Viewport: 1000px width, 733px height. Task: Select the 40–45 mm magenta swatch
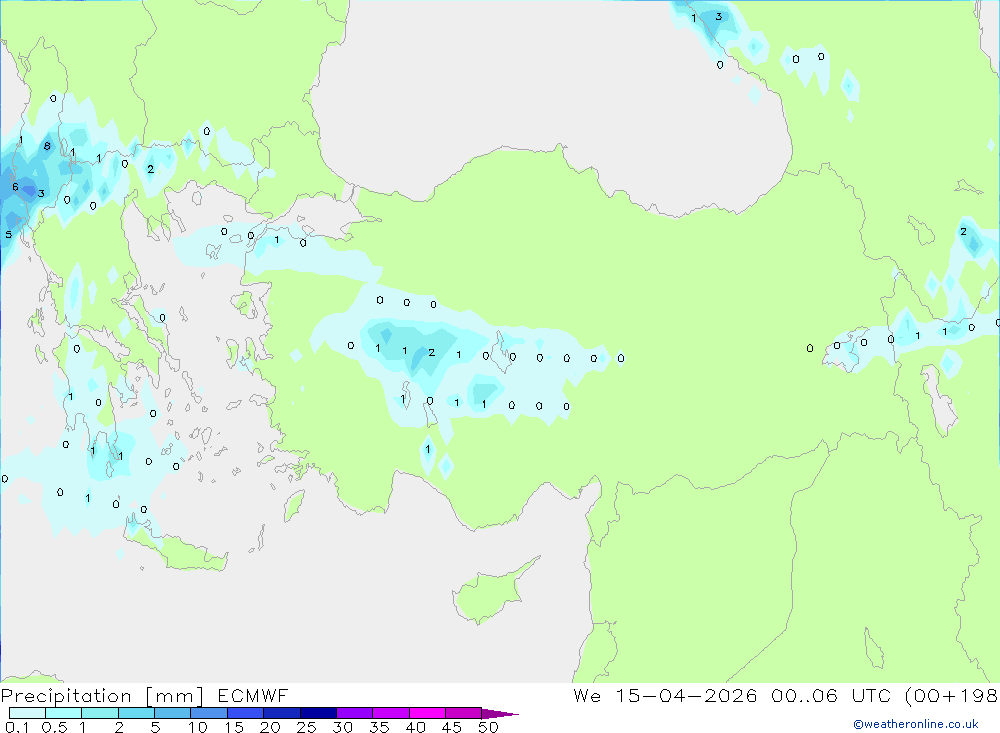(x=427, y=713)
